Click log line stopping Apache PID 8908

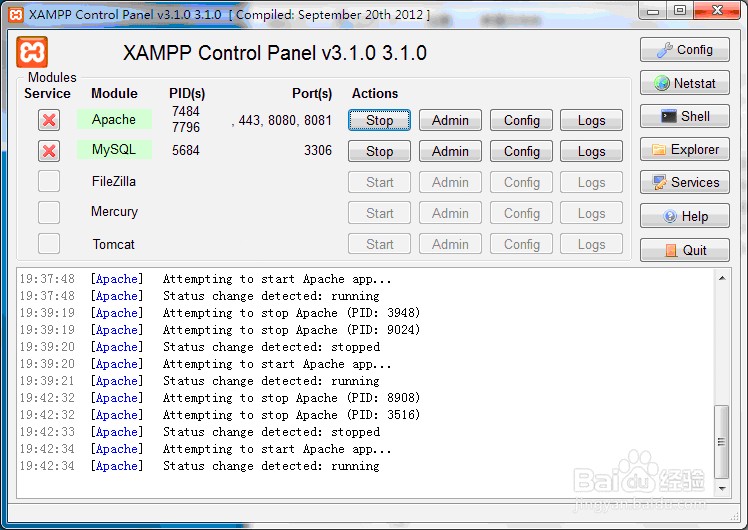(x=219, y=398)
